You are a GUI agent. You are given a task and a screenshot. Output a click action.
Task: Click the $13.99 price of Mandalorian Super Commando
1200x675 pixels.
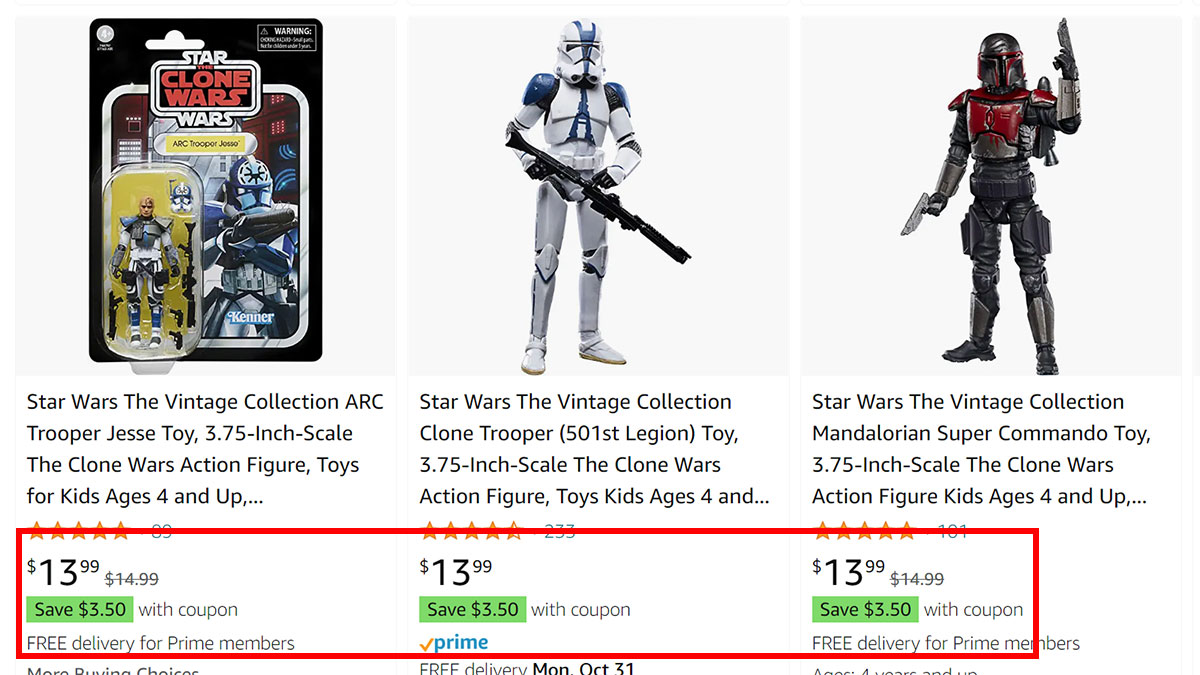coord(849,572)
